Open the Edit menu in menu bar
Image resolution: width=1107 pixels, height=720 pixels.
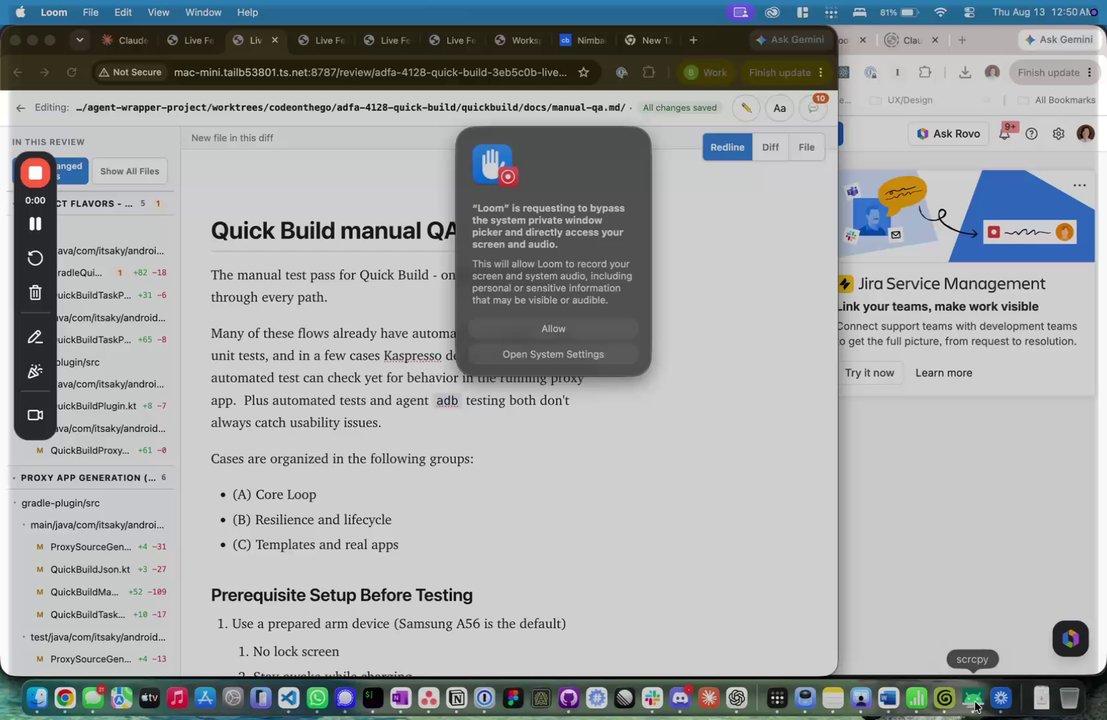point(123,12)
